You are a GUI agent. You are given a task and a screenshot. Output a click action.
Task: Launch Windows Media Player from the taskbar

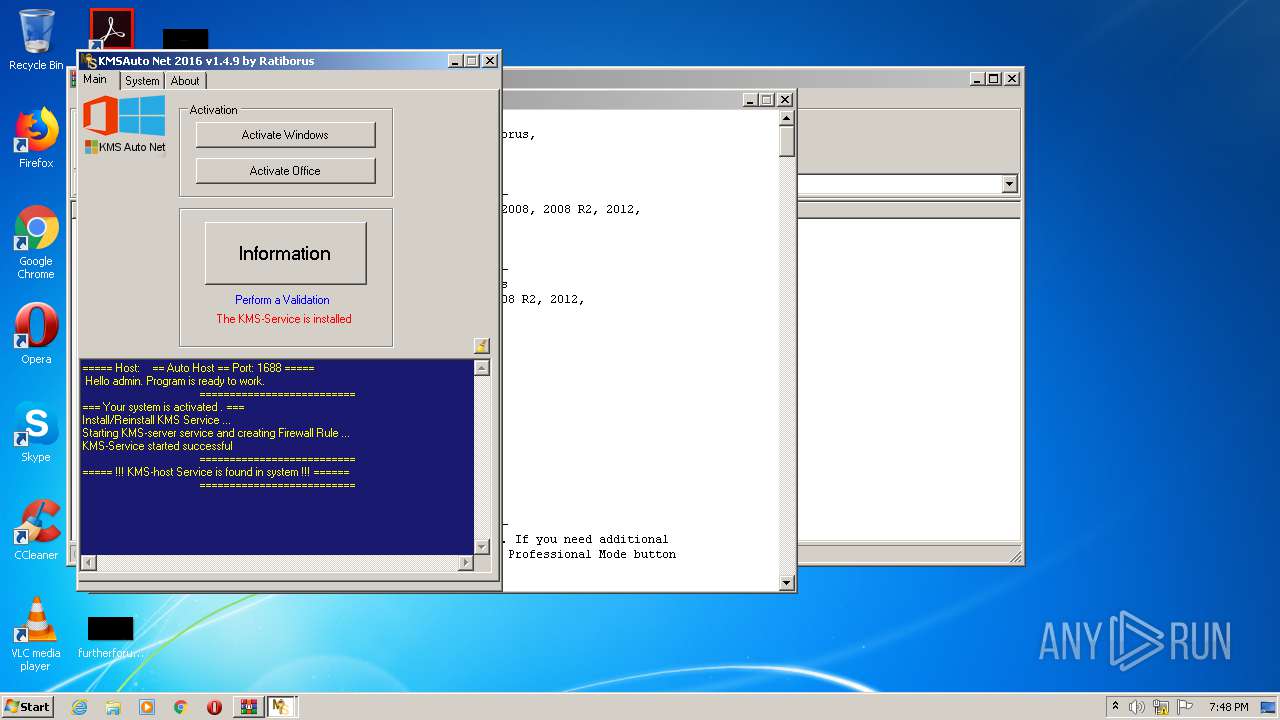(147, 707)
